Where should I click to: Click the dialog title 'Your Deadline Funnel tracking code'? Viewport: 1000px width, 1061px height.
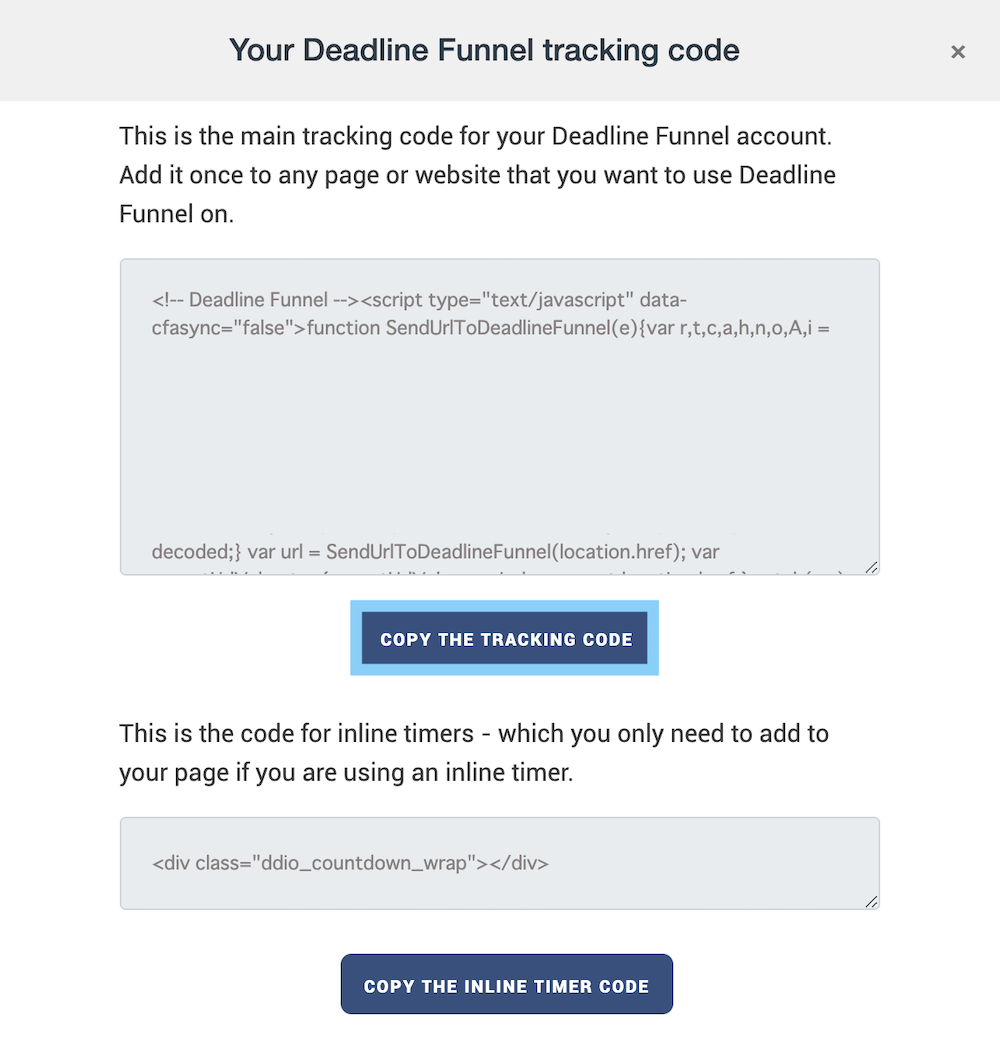tap(484, 50)
